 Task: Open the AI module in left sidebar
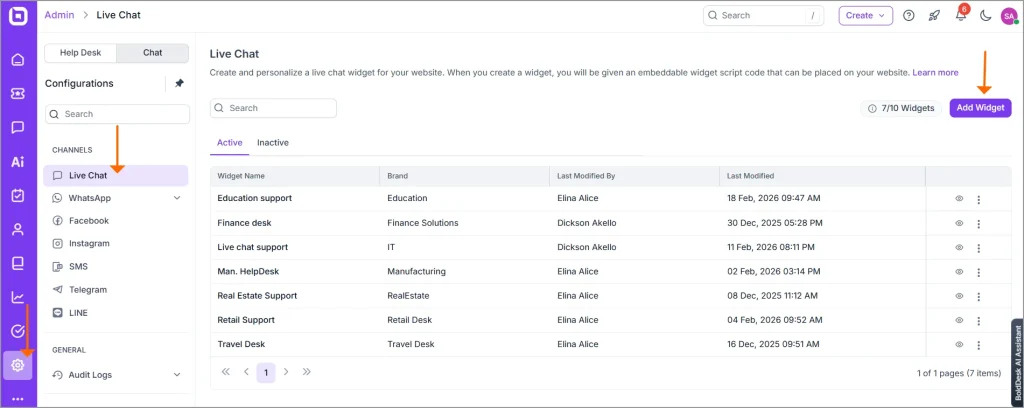[x=18, y=162]
